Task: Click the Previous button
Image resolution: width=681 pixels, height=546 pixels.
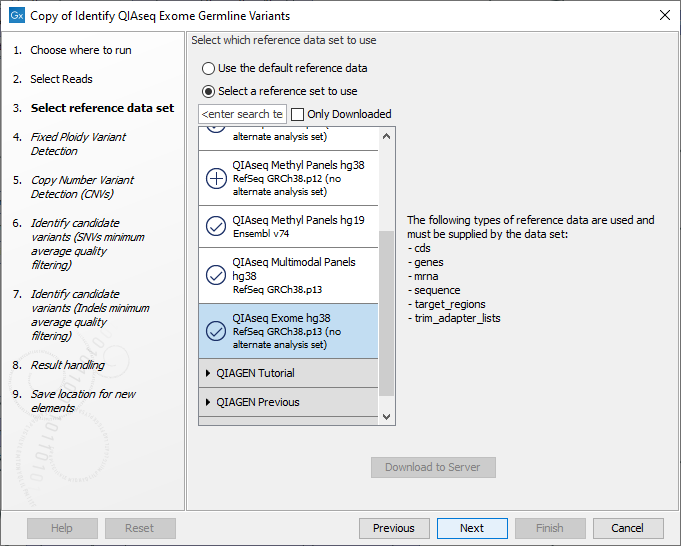Action: pyautogui.click(x=393, y=528)
